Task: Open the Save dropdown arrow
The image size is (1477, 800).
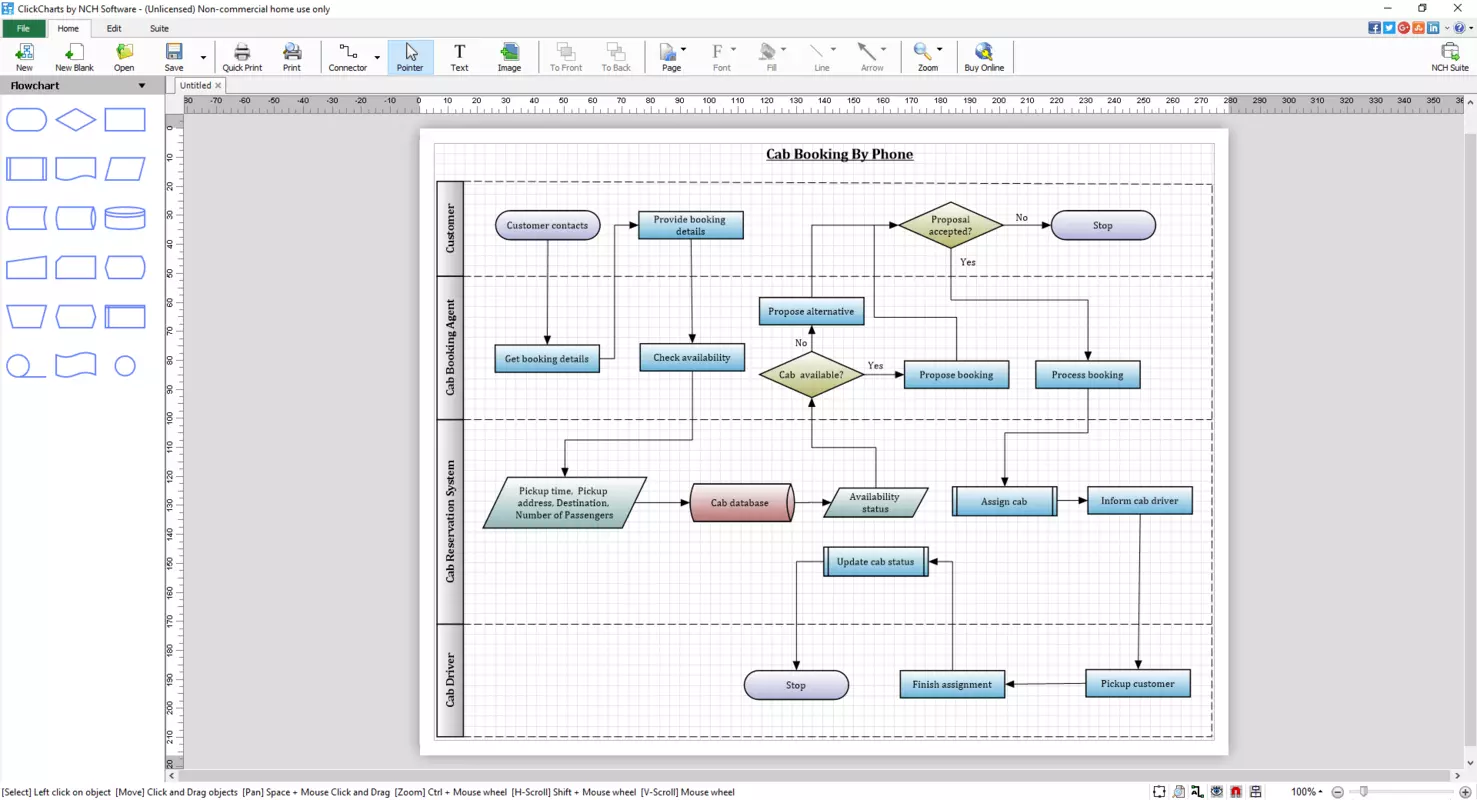Action: (203, 58)
